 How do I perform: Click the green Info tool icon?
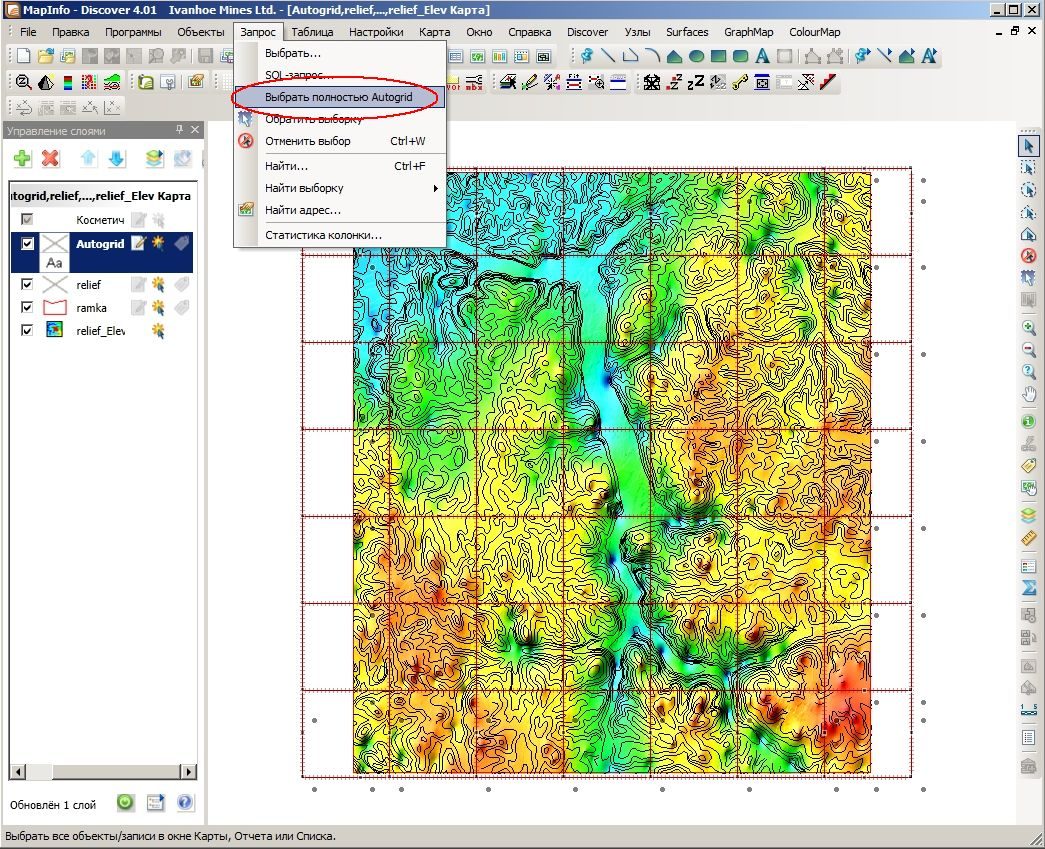click(x=1028, y=421)
